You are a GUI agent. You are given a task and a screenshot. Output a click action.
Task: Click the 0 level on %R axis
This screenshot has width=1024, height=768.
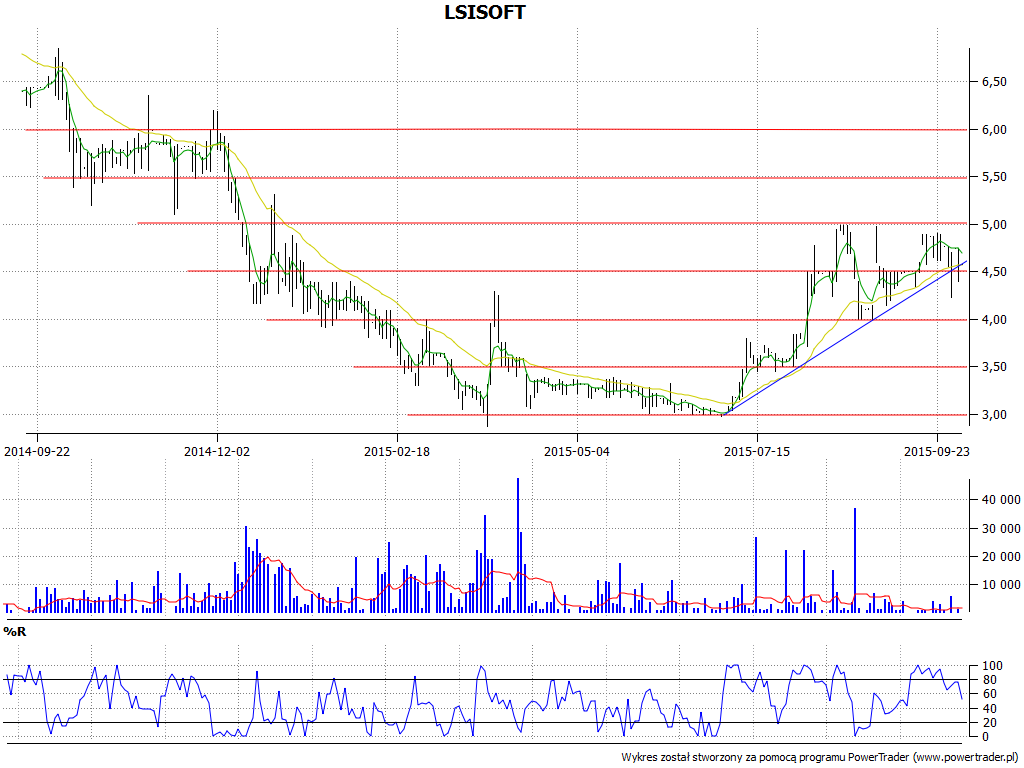pos(985,737)
